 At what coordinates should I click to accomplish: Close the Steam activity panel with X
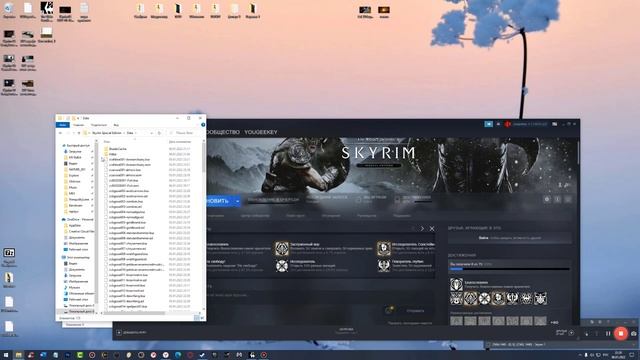click(x=432, y=229)
